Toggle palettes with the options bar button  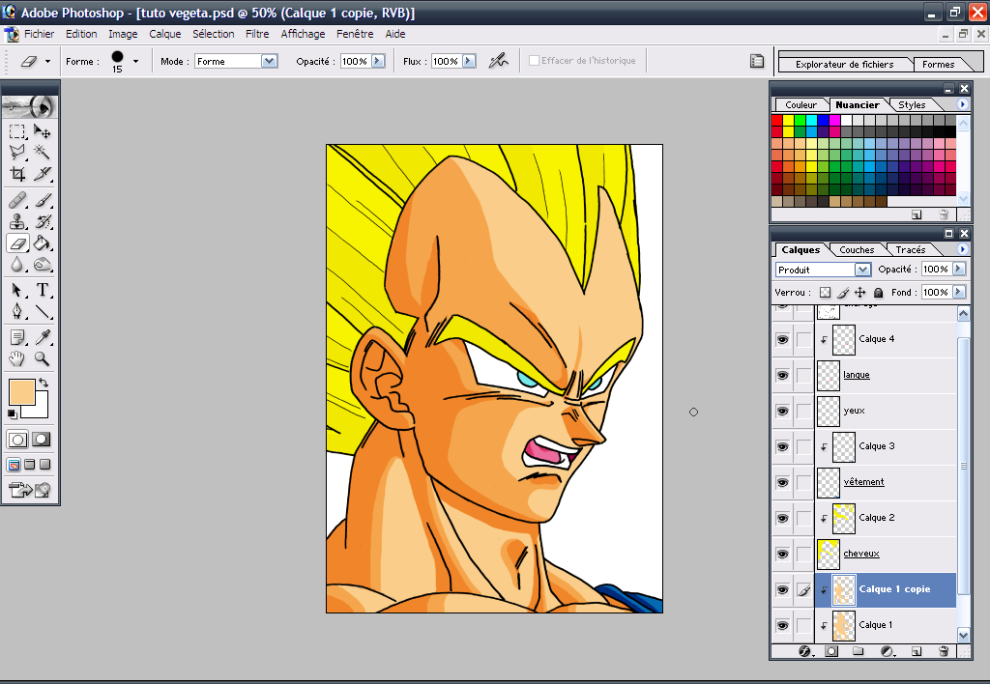click(756, 61)
